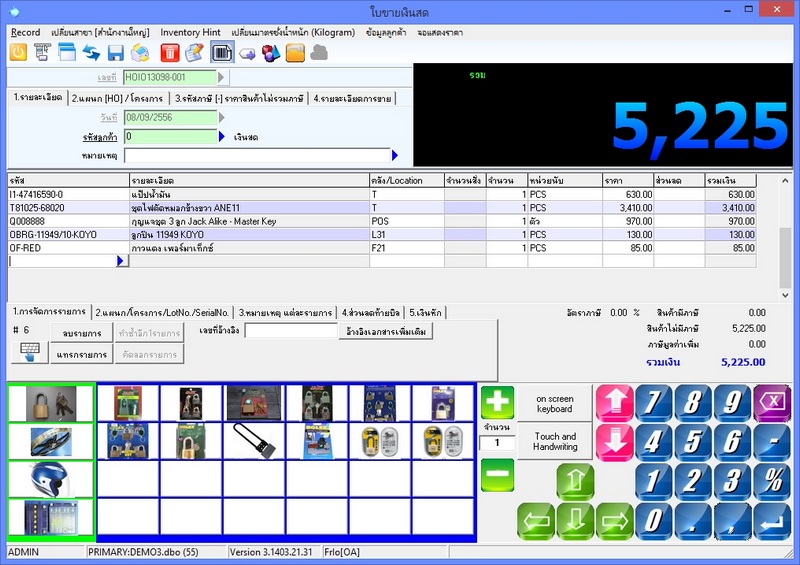Click the blue floppy disk save icon

point(116,53)
